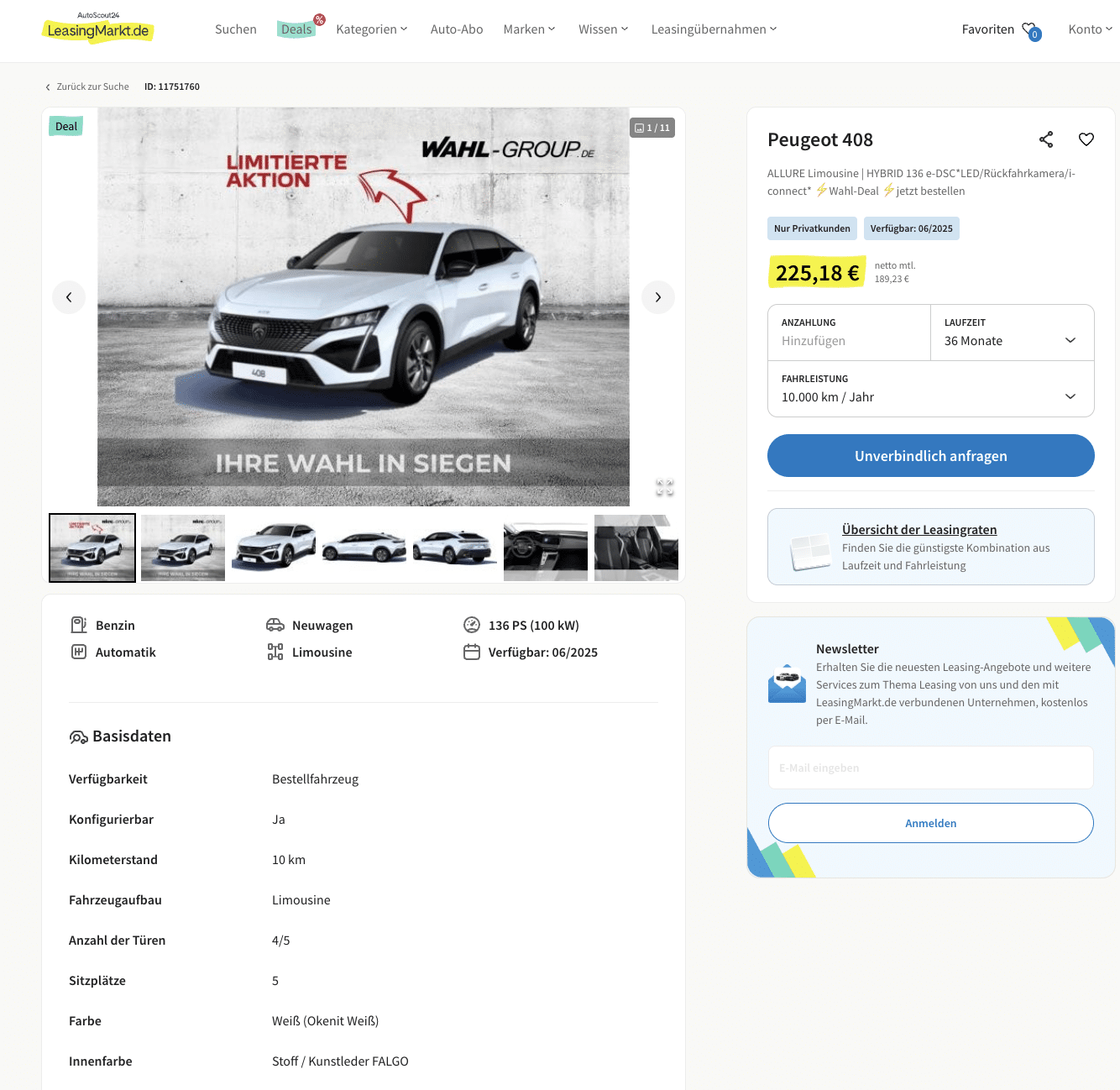Viewport: 1120px width, 1090px height.
Task: Open the Fahrleistung 10.000 km / Jahr dropdown
Action: click(931, 389)
